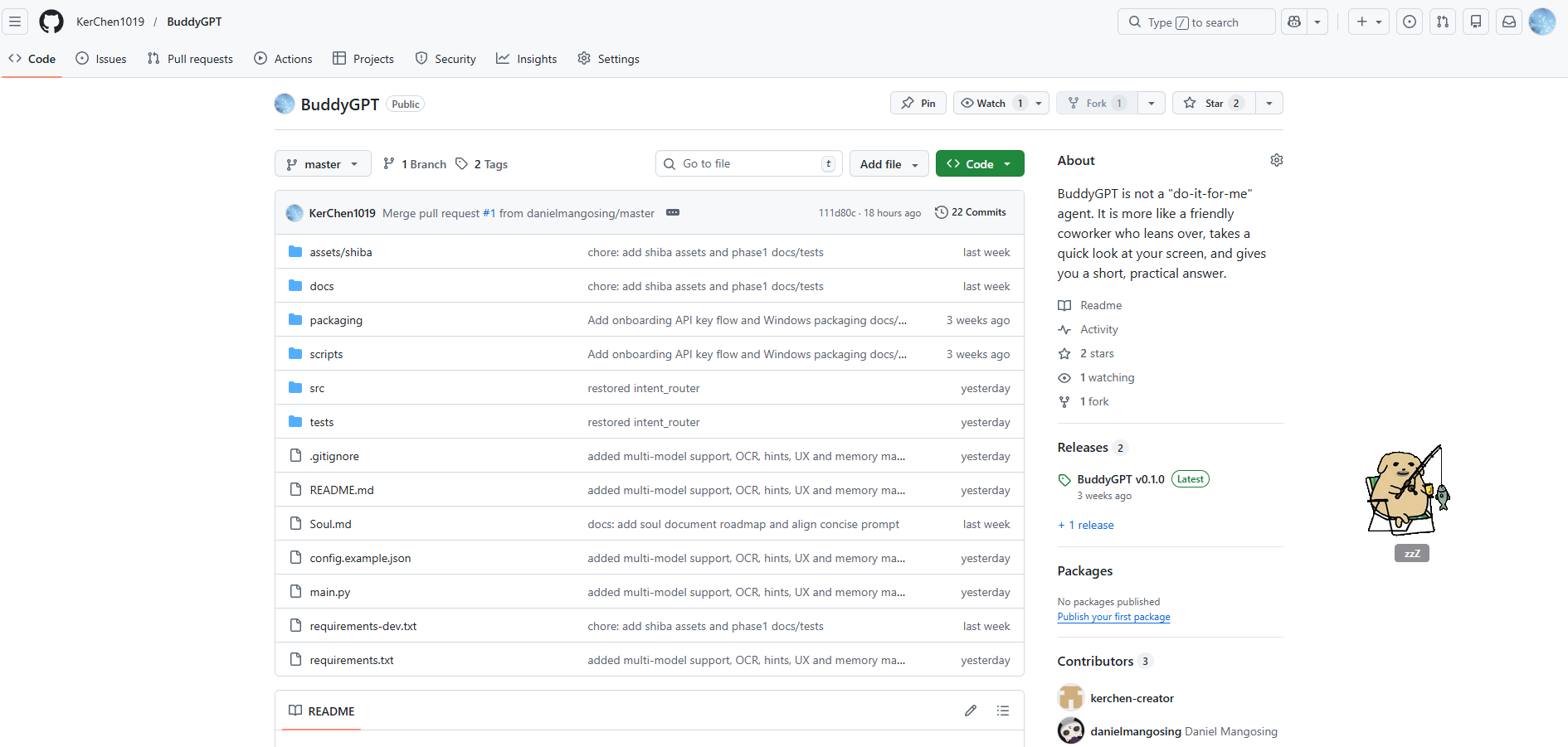
Task: View the 22 Commits history
Action: point(971,212)
